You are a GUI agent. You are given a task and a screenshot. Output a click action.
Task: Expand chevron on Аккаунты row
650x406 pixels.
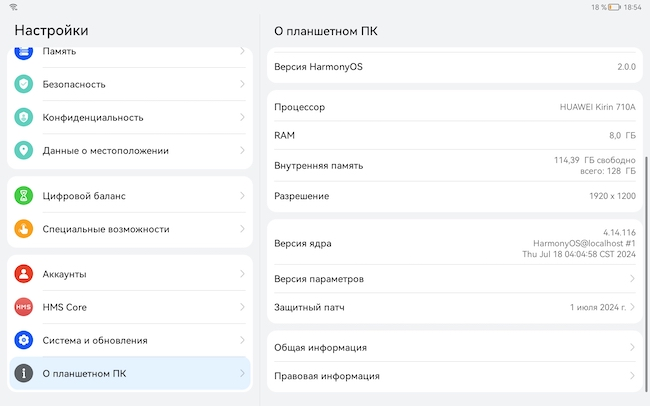[x=242, y=274]
